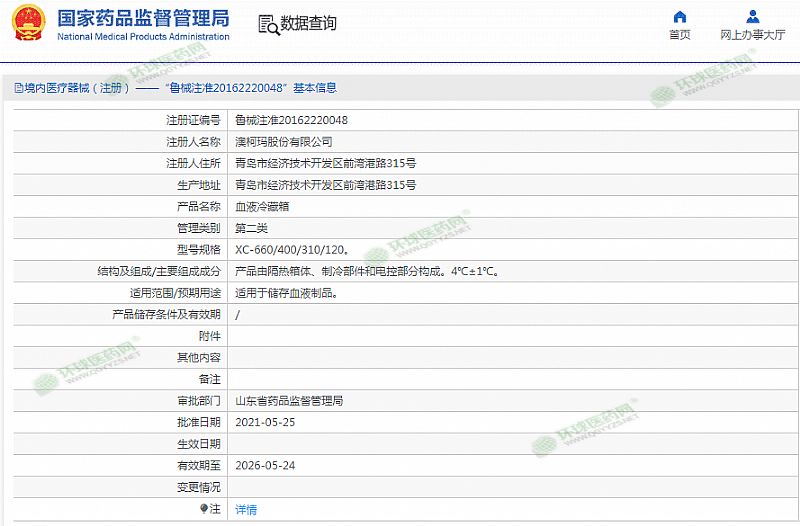Click product name value 血液冷藏箱

click(x=262, y=207)
